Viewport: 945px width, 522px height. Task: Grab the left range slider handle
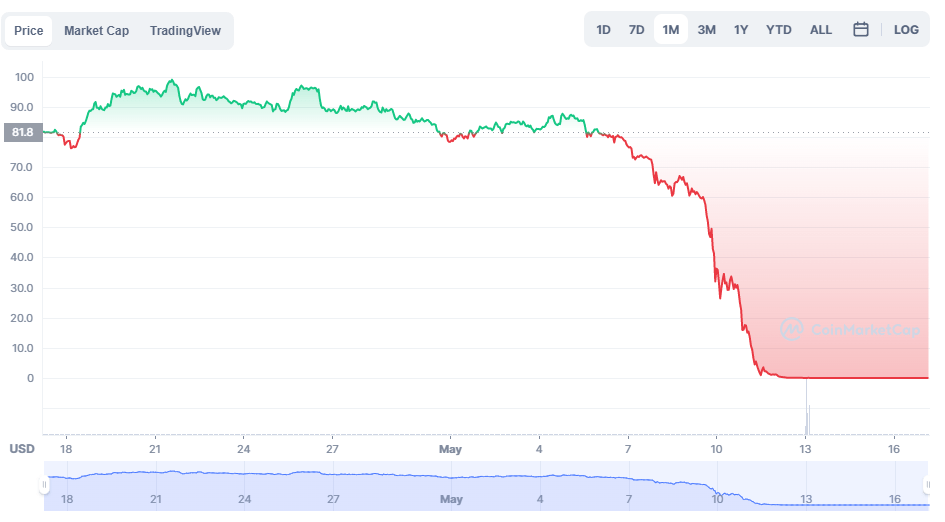pos(44,485)
